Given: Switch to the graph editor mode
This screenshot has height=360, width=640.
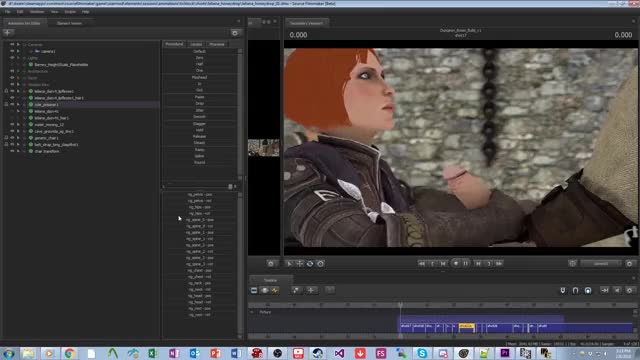Looking at the screenshot, I should tap(275, 290).
